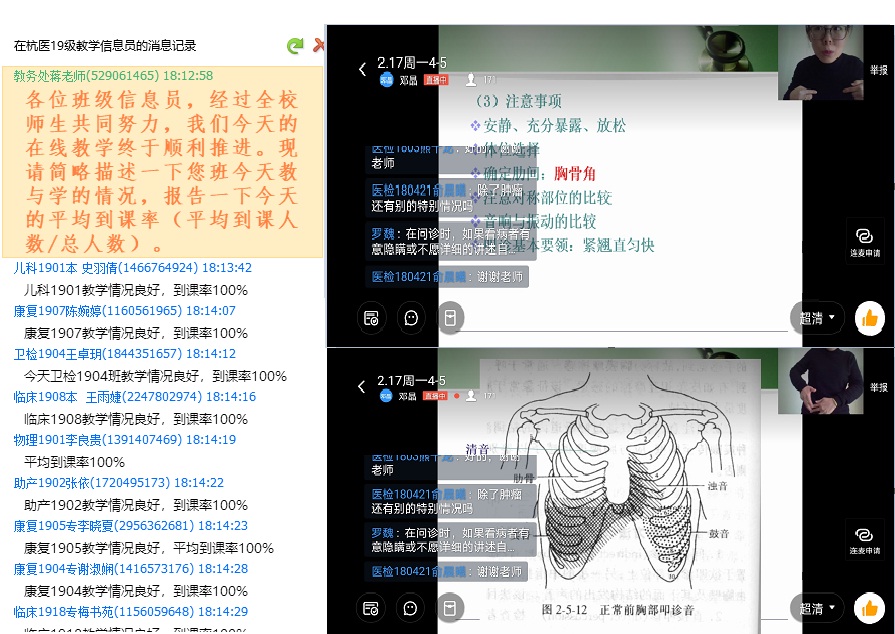Viewport: 895px width, 634px height.
Task: Click the viewer count icon in top video
Action: [471, 79]
